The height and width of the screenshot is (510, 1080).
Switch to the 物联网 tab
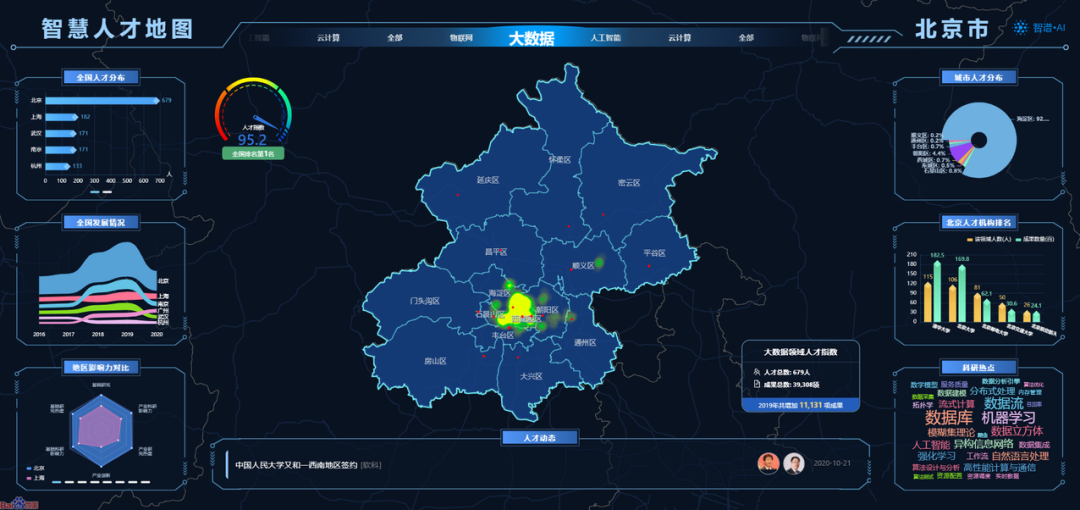461,38
